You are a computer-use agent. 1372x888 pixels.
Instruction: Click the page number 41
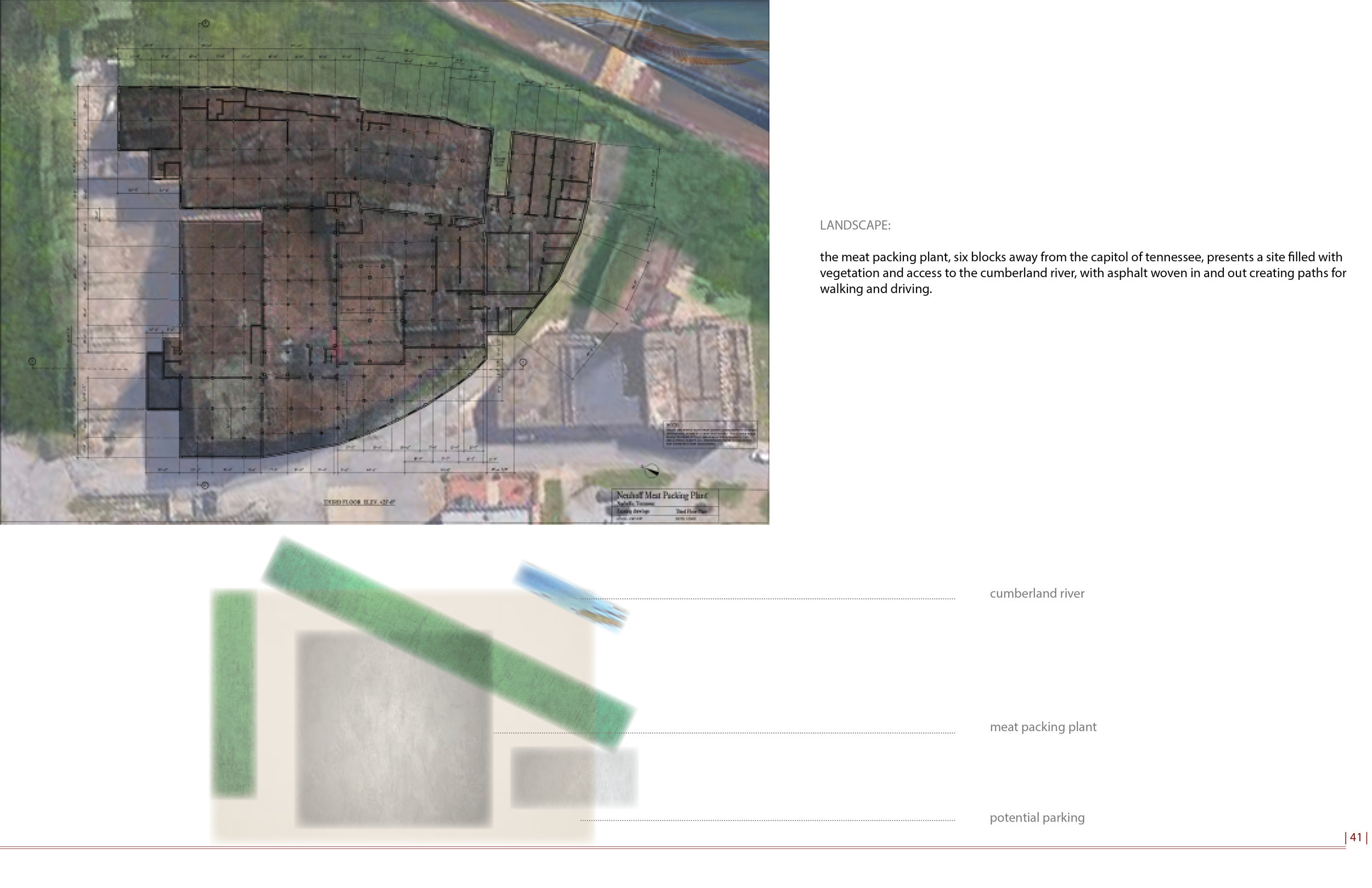click(1356, 838)
